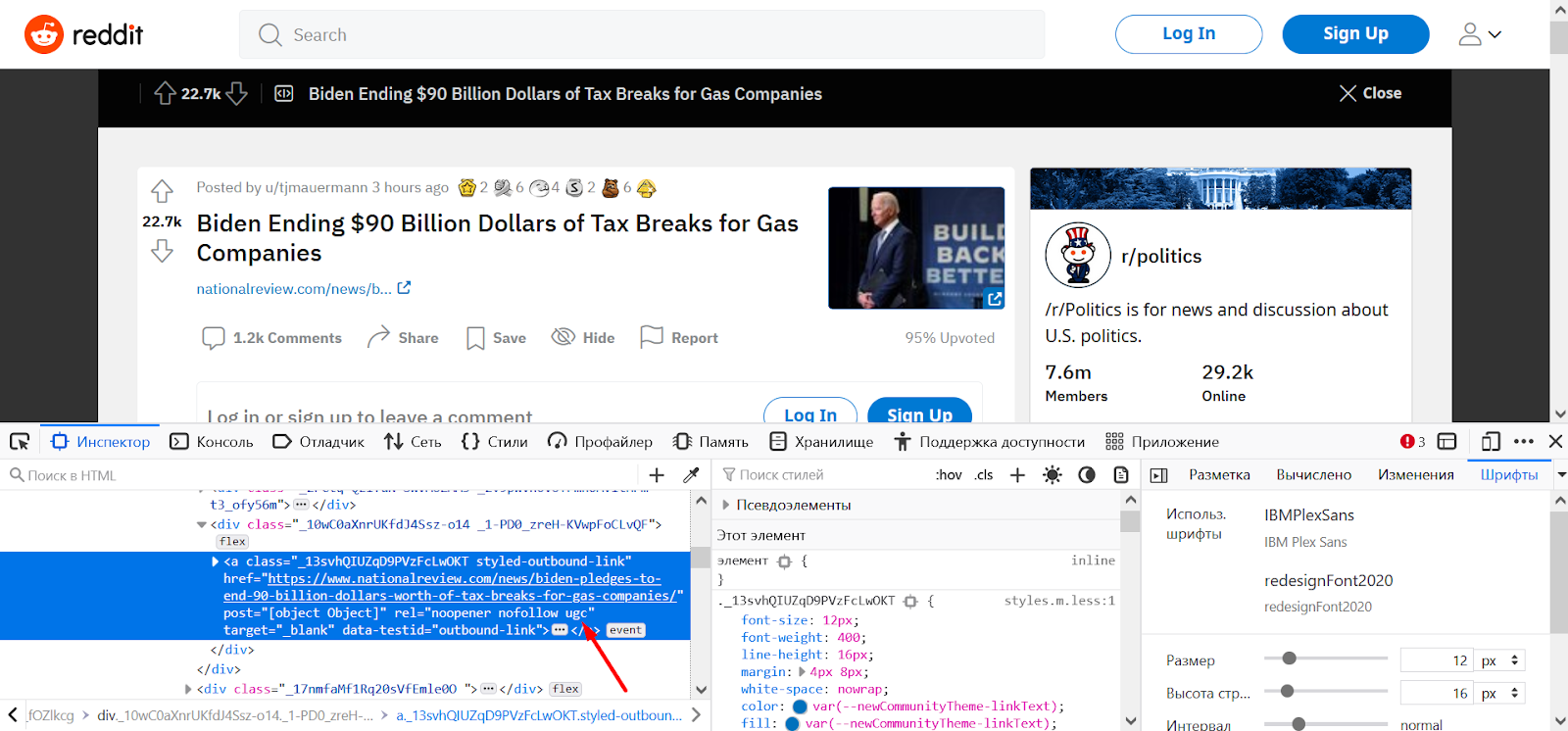1568x731 pixels.
Task: Open devtools three-dot options menu
Action: [x=1523, y=442]
